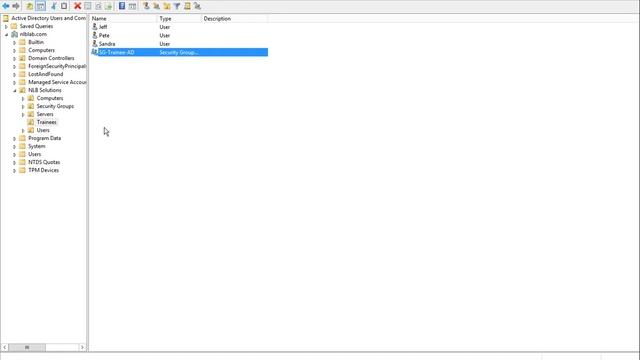The width and height of the screenshot is (640, 360).
Task: Create new organizational unit toolbar icon
Action: 167,6
